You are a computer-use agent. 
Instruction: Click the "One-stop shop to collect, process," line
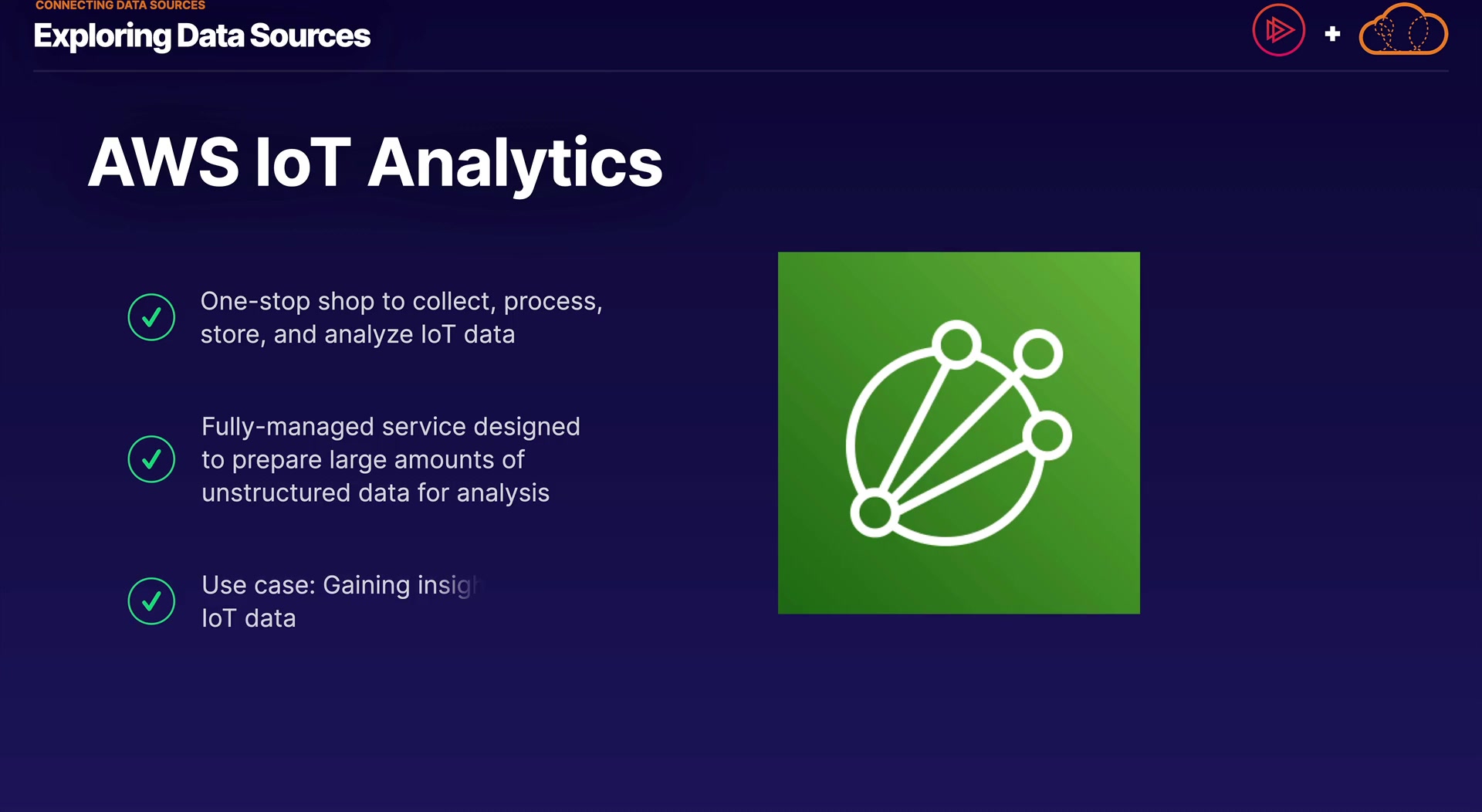click(x=401, y=301)
